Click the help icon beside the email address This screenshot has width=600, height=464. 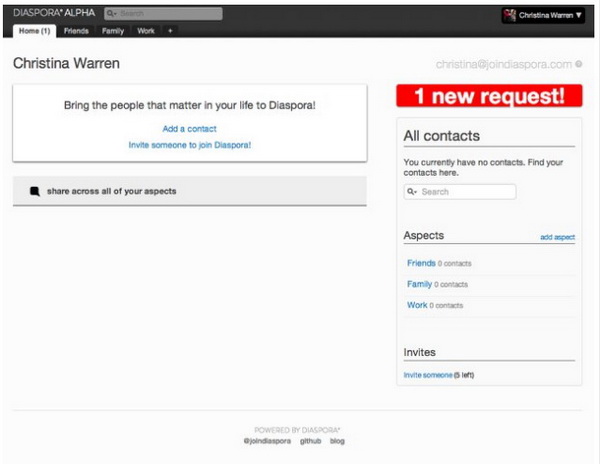coord(579,64)
